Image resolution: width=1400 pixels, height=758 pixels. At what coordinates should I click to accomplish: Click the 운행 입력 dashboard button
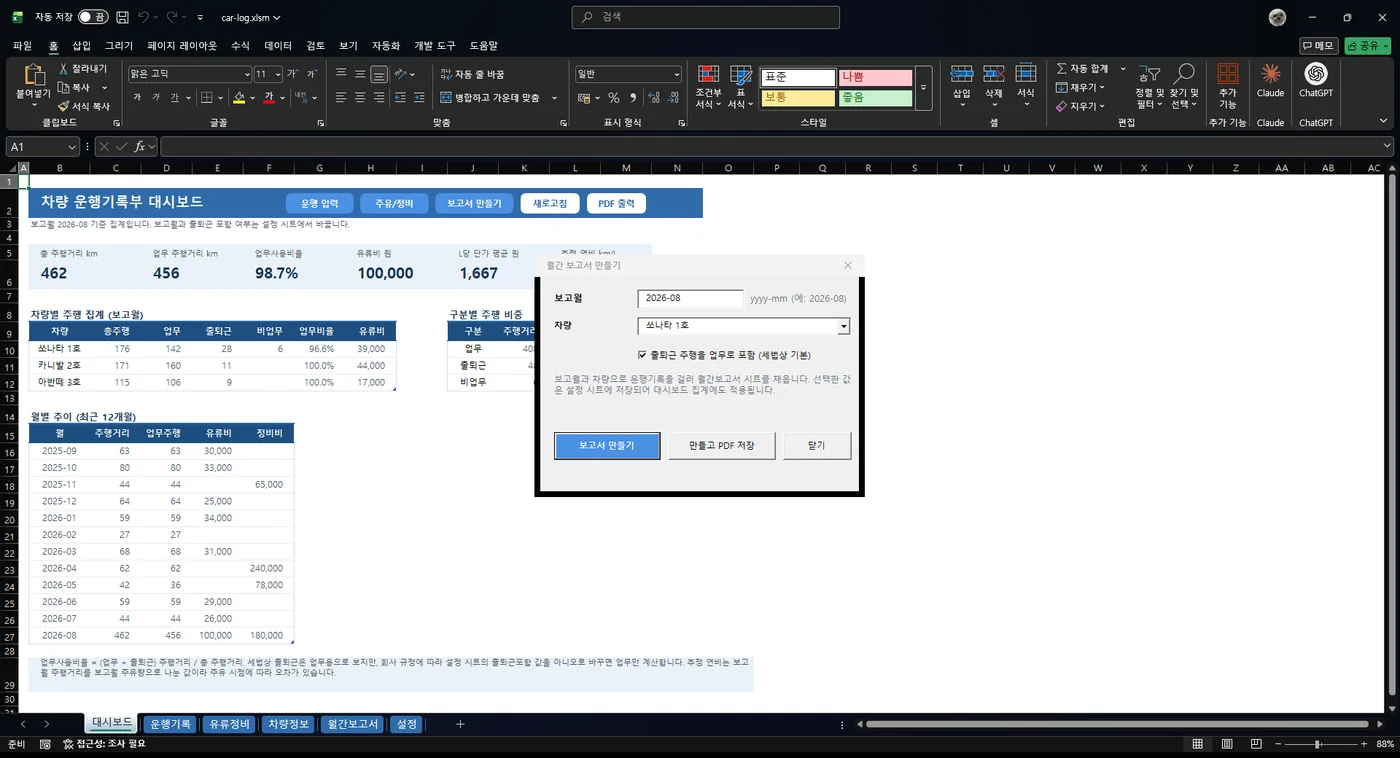[319, 204]
